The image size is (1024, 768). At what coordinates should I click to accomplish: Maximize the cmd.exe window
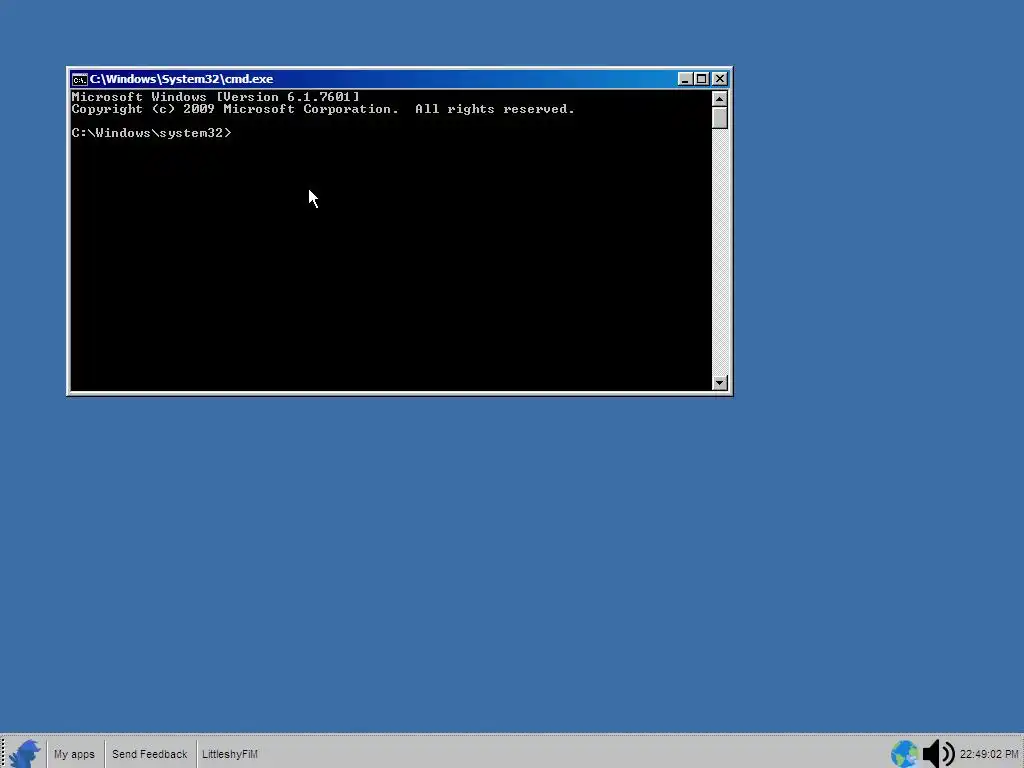coord(701,79)
